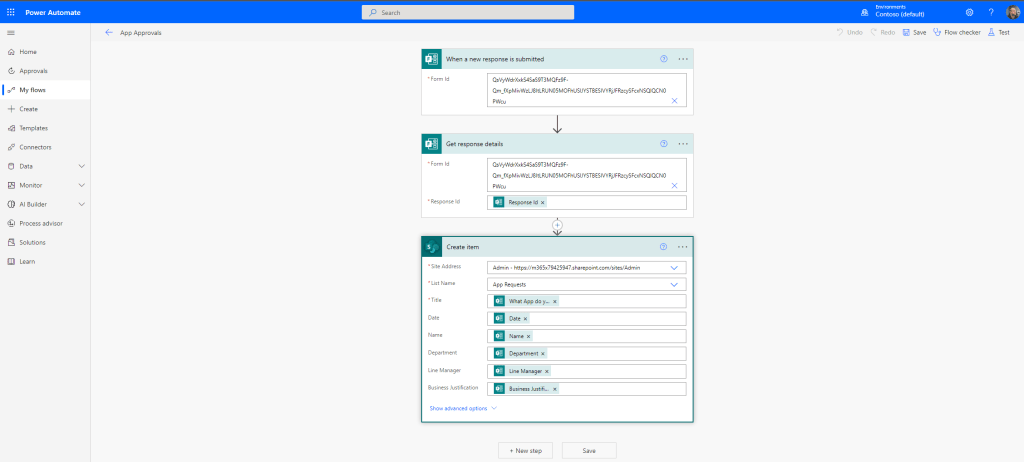Viewport: 1024px width, 462px height.
Task: Open the Create item ellipsis menu
Action: coord(683,246)
